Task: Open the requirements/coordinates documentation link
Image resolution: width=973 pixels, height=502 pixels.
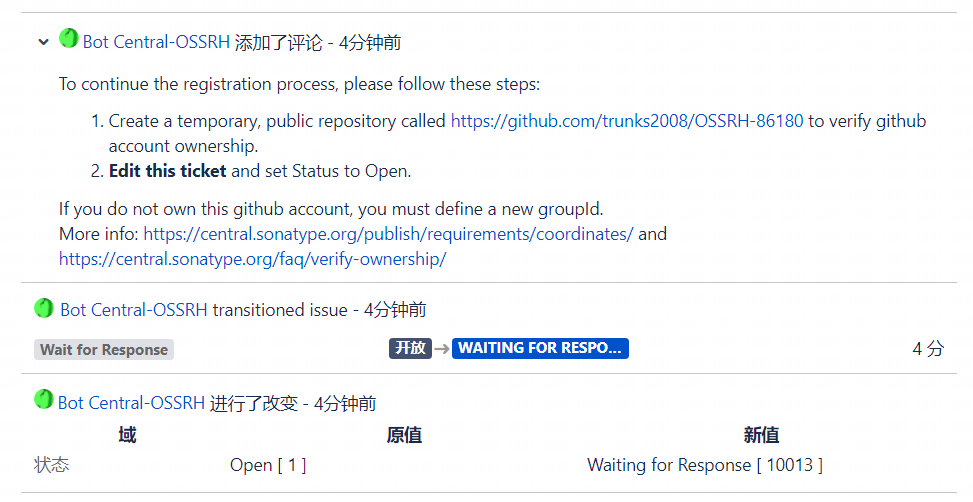Action: point(388,234)
